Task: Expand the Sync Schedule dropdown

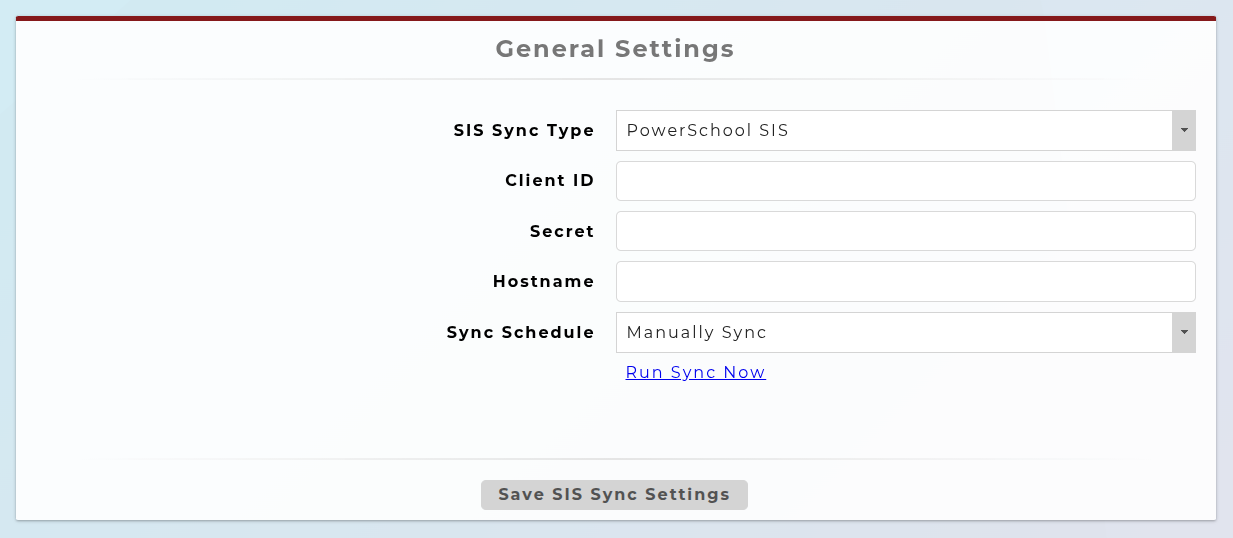Action: point(905,332)
